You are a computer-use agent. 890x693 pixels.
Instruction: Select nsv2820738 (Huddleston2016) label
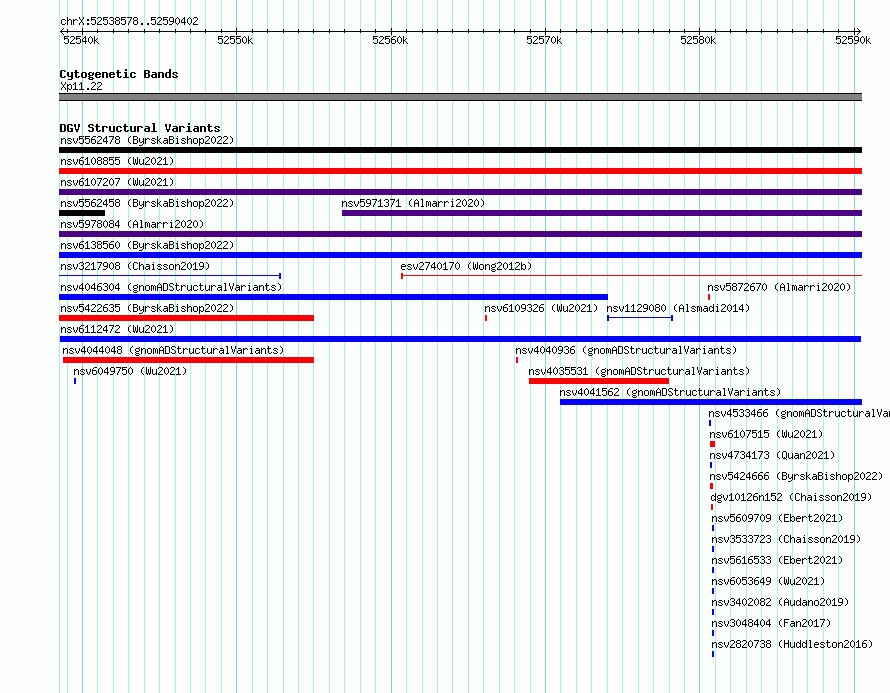click(x=792, y=644)
